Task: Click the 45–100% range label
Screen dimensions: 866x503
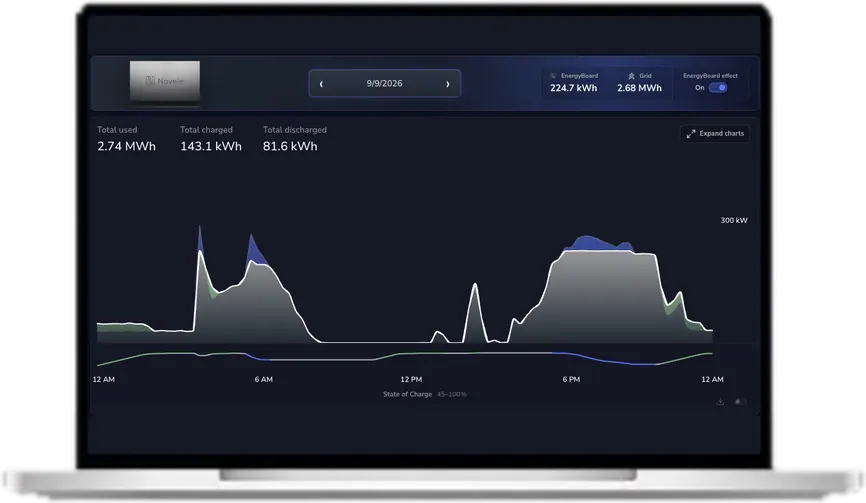Action: click(x=452, y=394)
